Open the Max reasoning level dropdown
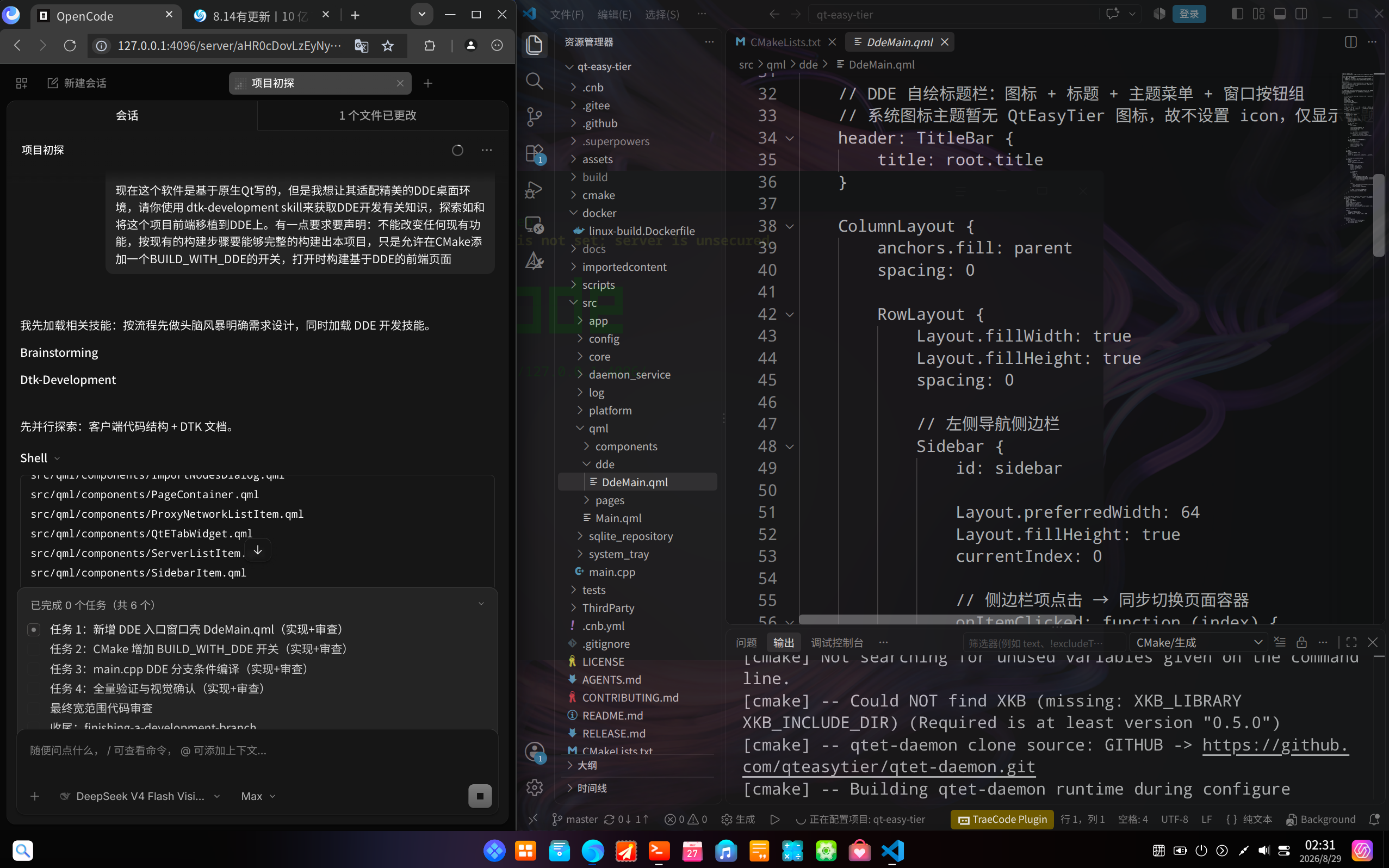The width and height of the screenshot is (1389, 868). coord(258,796)
